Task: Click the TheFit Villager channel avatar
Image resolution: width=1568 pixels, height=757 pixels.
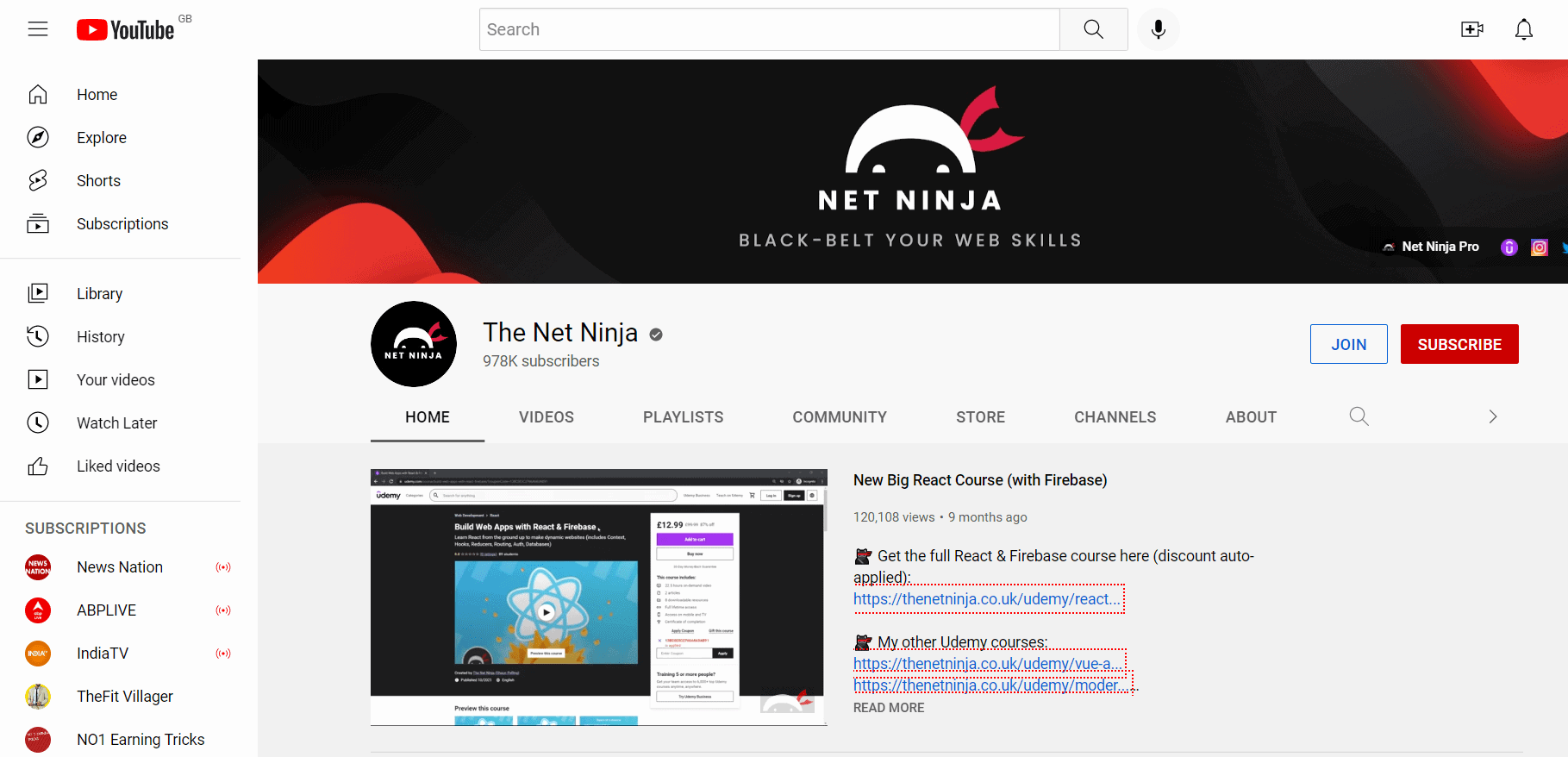Action: coord(38,696)
